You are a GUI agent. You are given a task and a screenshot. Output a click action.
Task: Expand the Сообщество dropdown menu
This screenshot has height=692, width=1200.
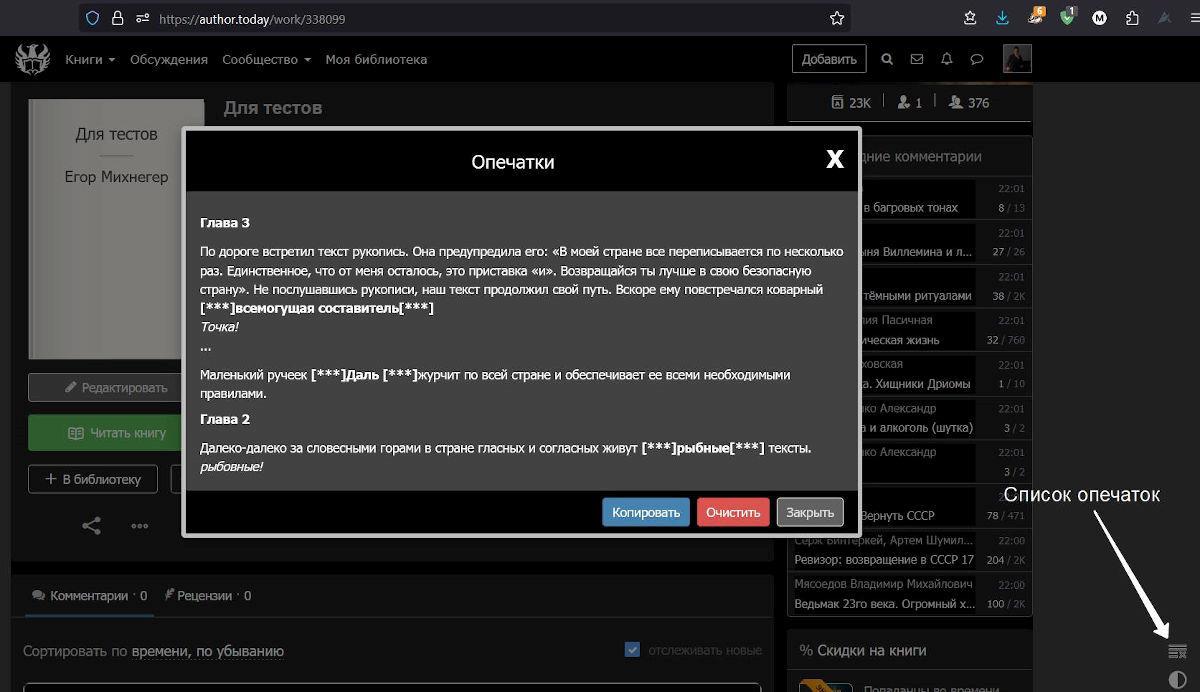266,60
